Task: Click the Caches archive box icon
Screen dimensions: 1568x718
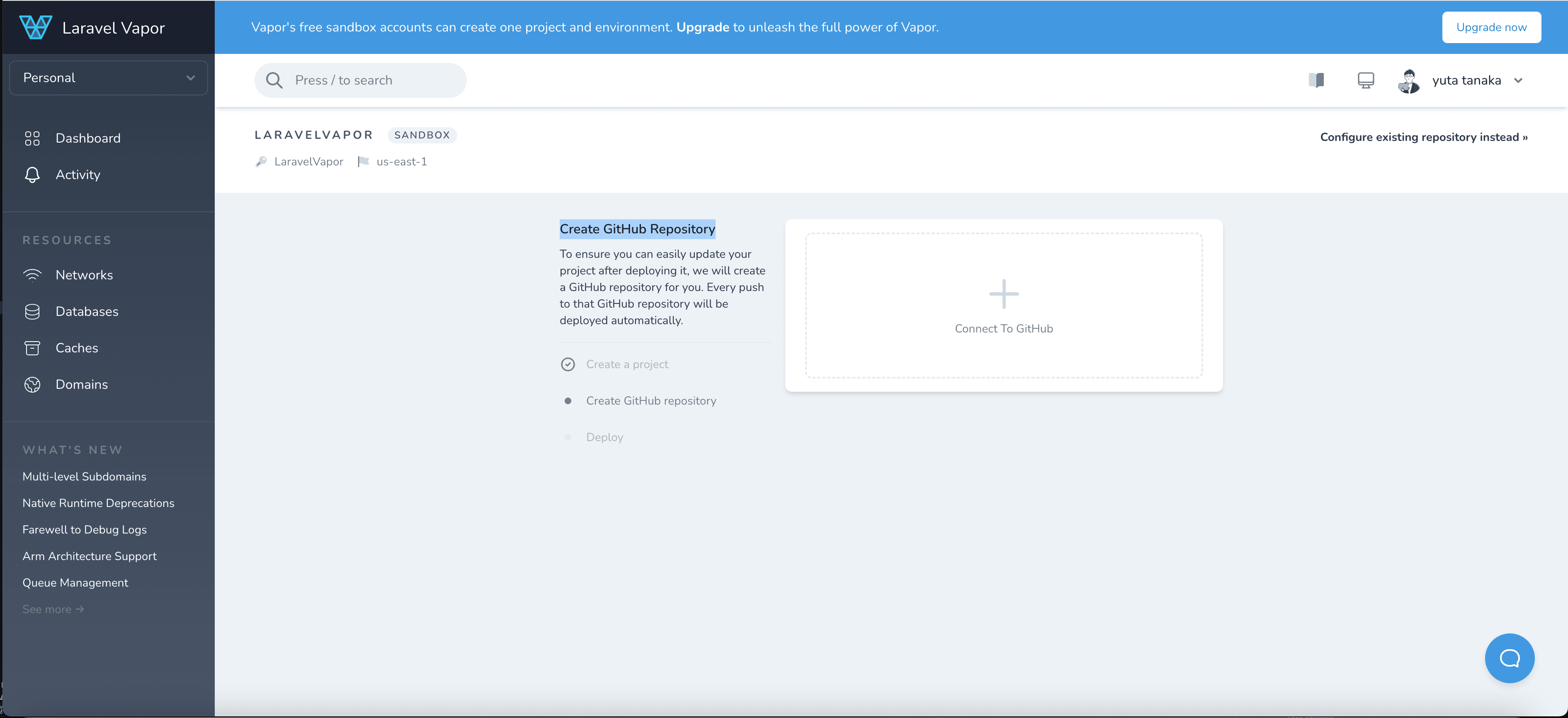Action: tap(32, 348)
